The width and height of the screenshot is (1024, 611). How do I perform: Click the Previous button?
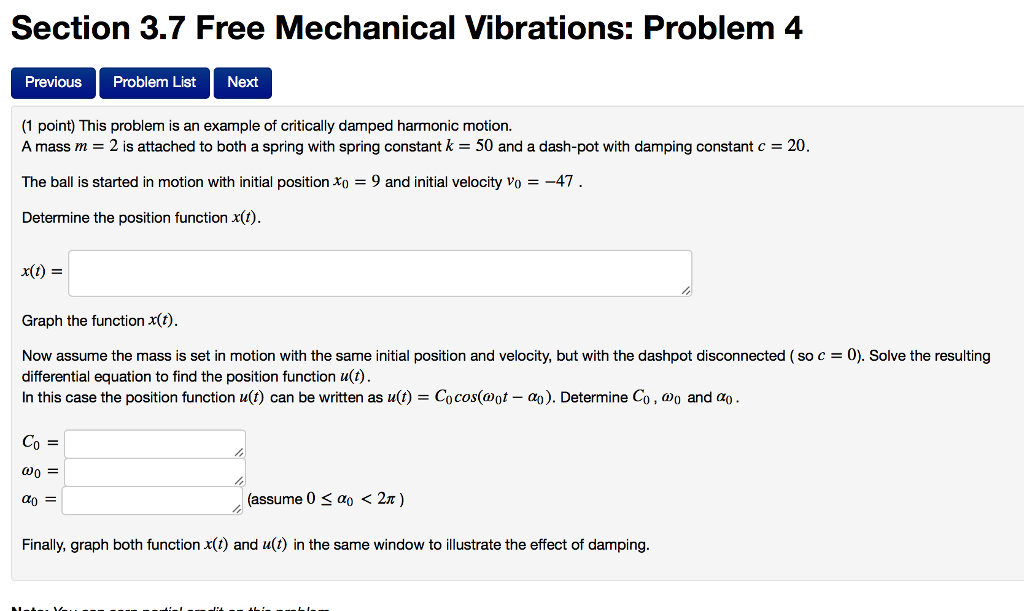click(53, 82)
